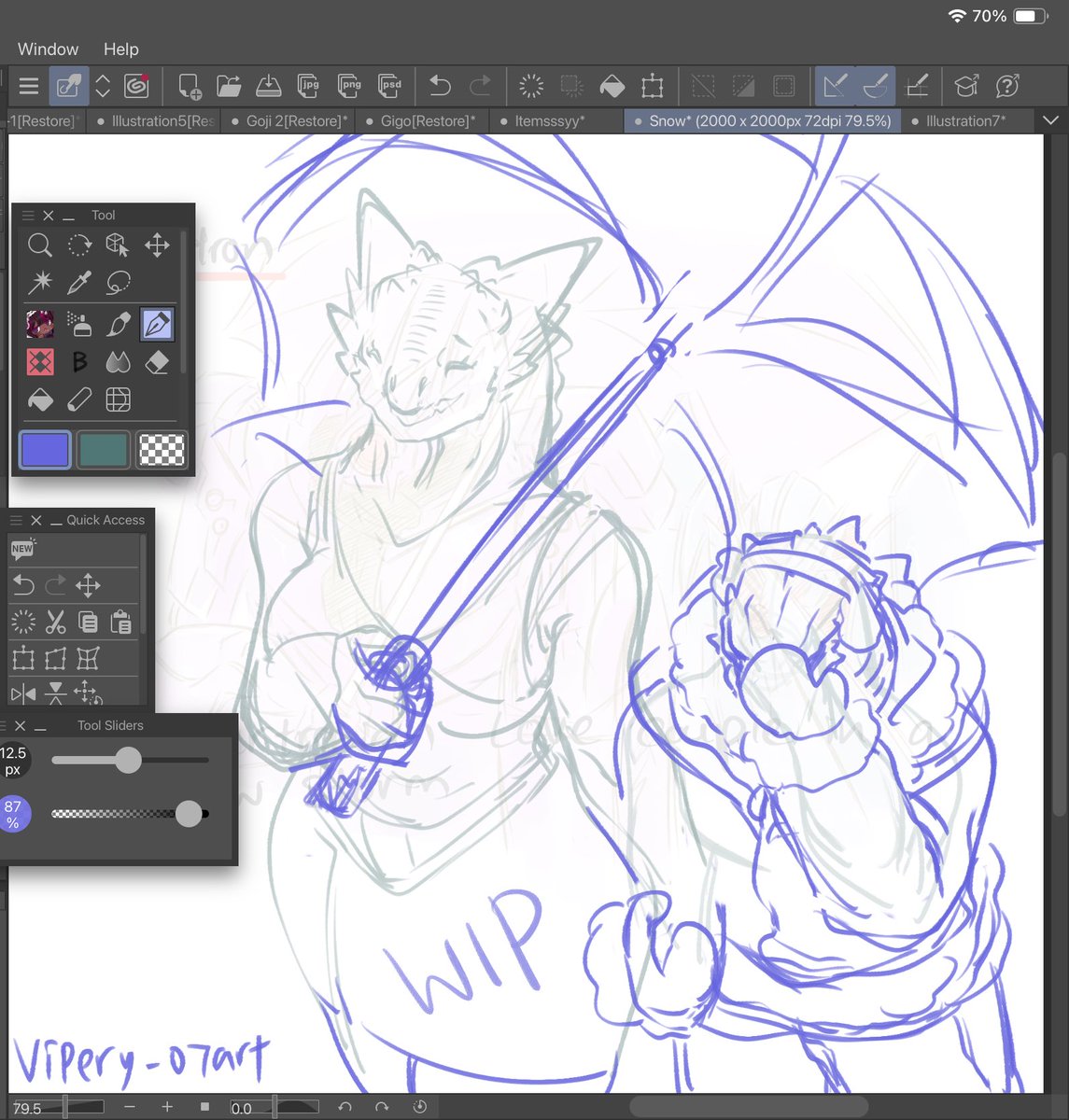Select the Blend droplets tool

(x=118, y=362)
